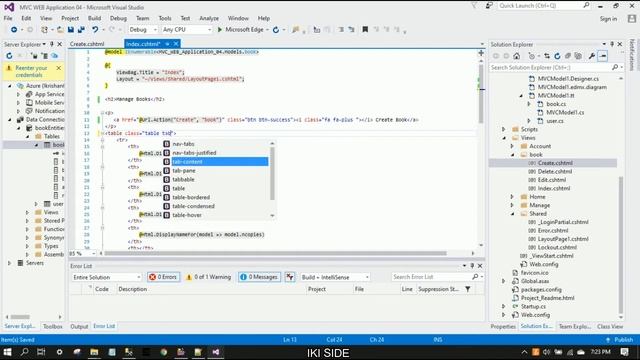Click the Sign in link
The image size is (640, 360).
[x=608, y=19]
